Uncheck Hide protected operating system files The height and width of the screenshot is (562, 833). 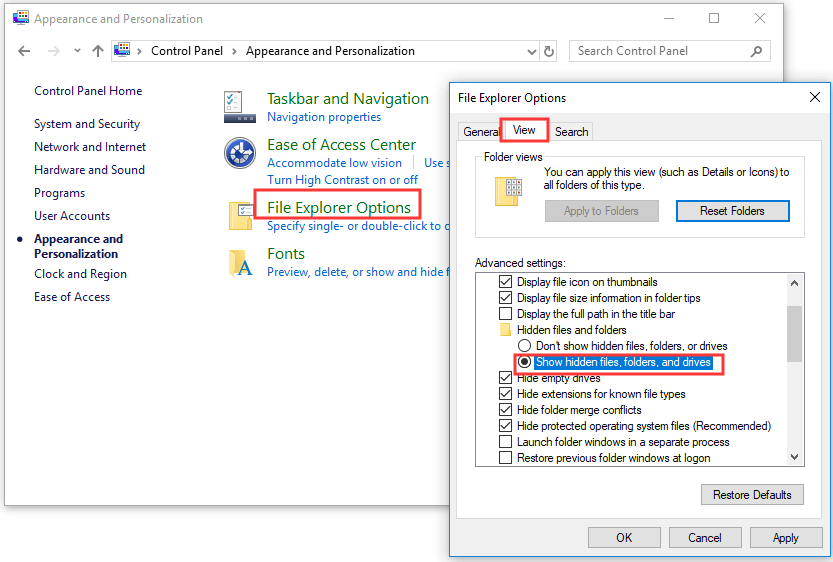[x=506, y=425]
